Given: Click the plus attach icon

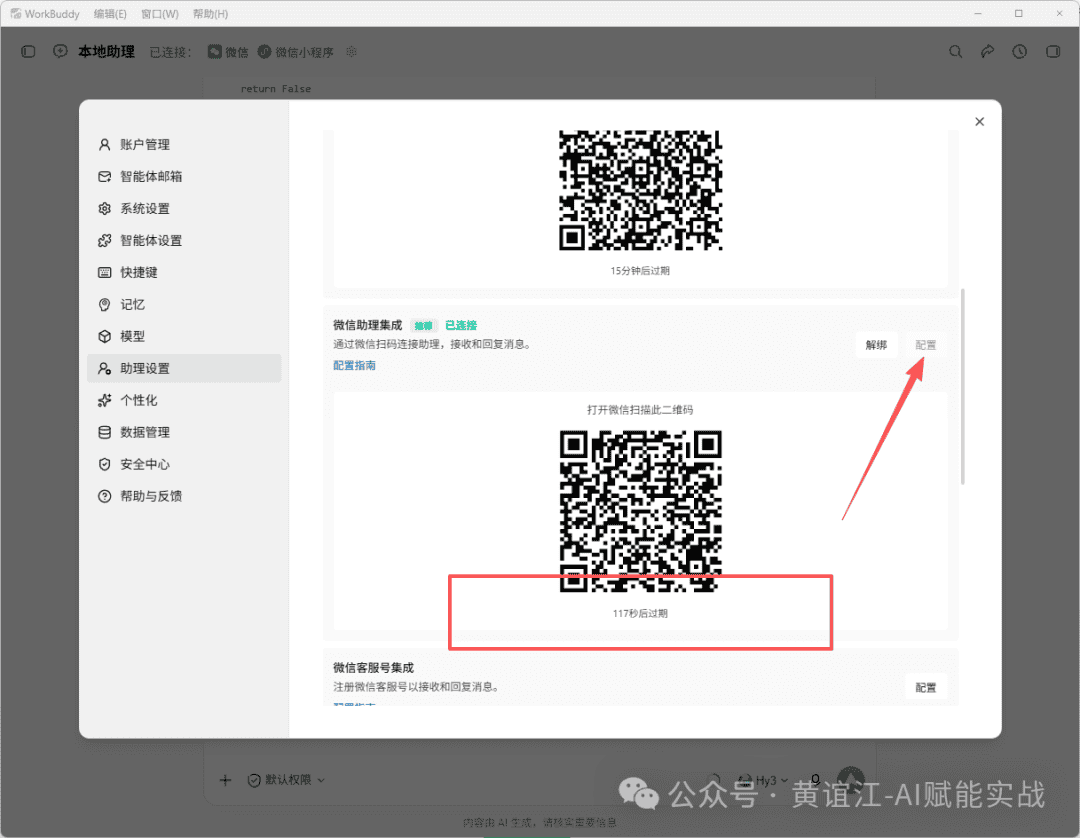Looking at the screenshot, I should tap(225, 780).
